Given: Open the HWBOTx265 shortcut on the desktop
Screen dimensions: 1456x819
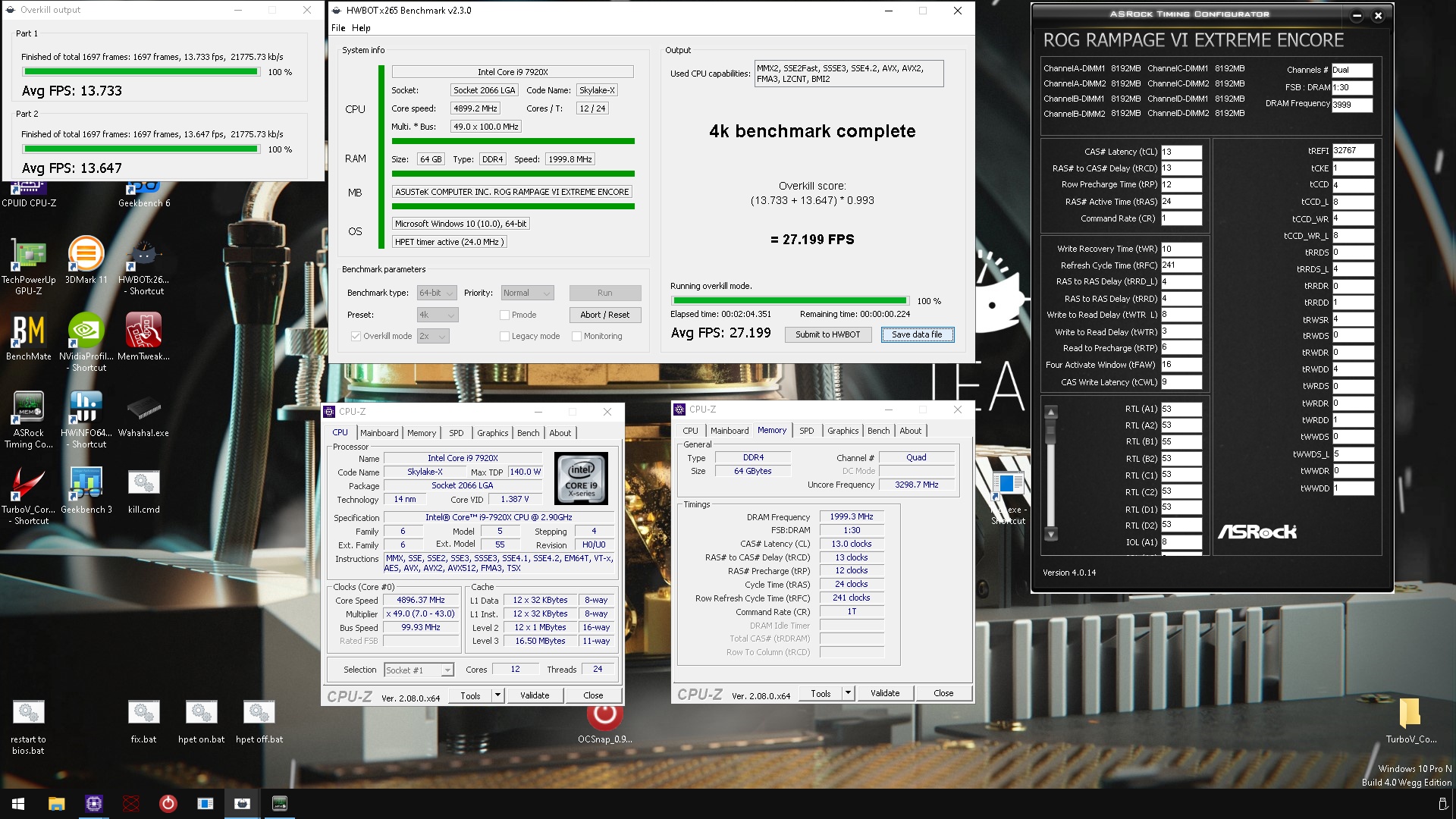Looking at the screenshot, I should click(144, 265).
